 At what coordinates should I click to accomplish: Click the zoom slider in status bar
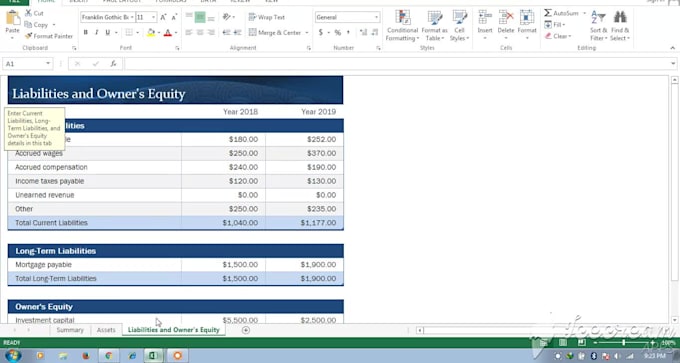(x=623, y=343)
